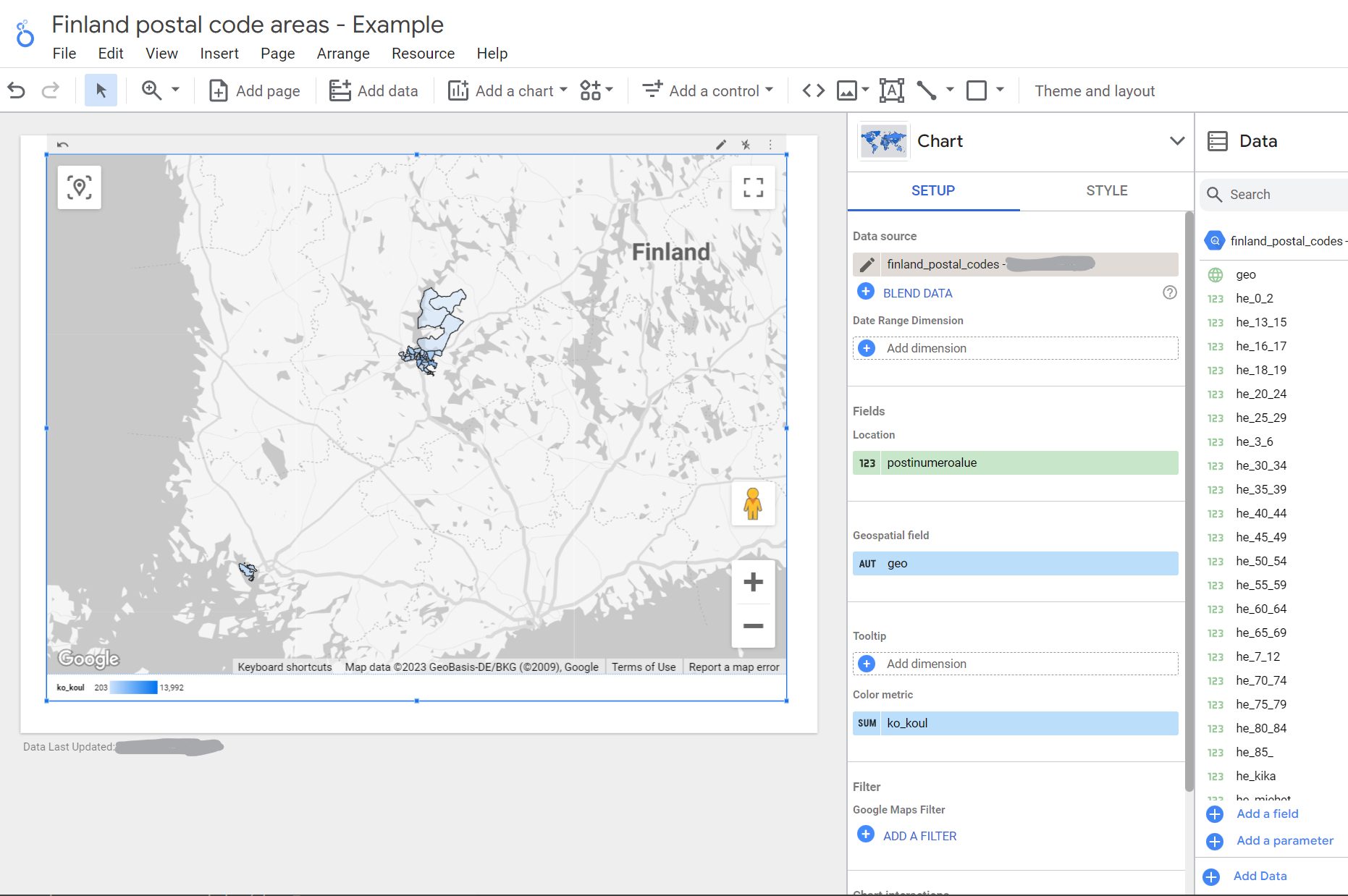Click Add a parameter

pos(1285,840)
